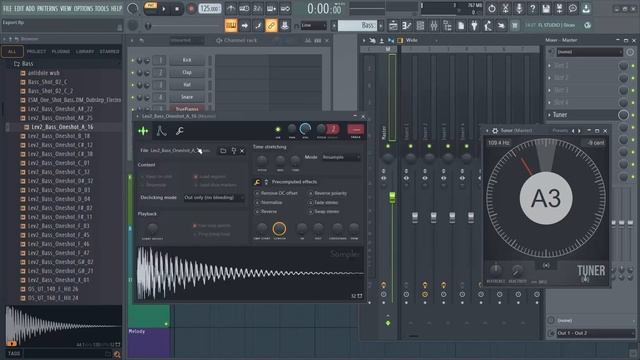Open the Declicking mode dropdown
Screen dimensions: 640x360
213,198
